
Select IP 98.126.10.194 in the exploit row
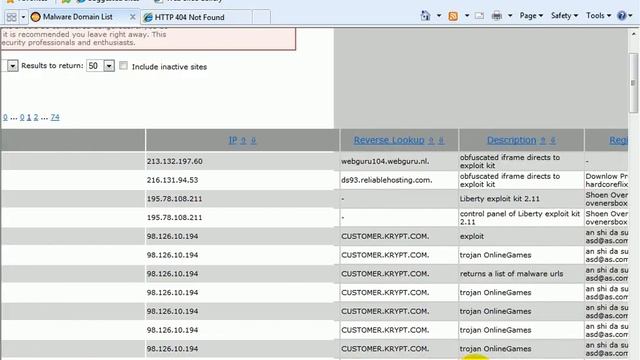tap(172, 236)
